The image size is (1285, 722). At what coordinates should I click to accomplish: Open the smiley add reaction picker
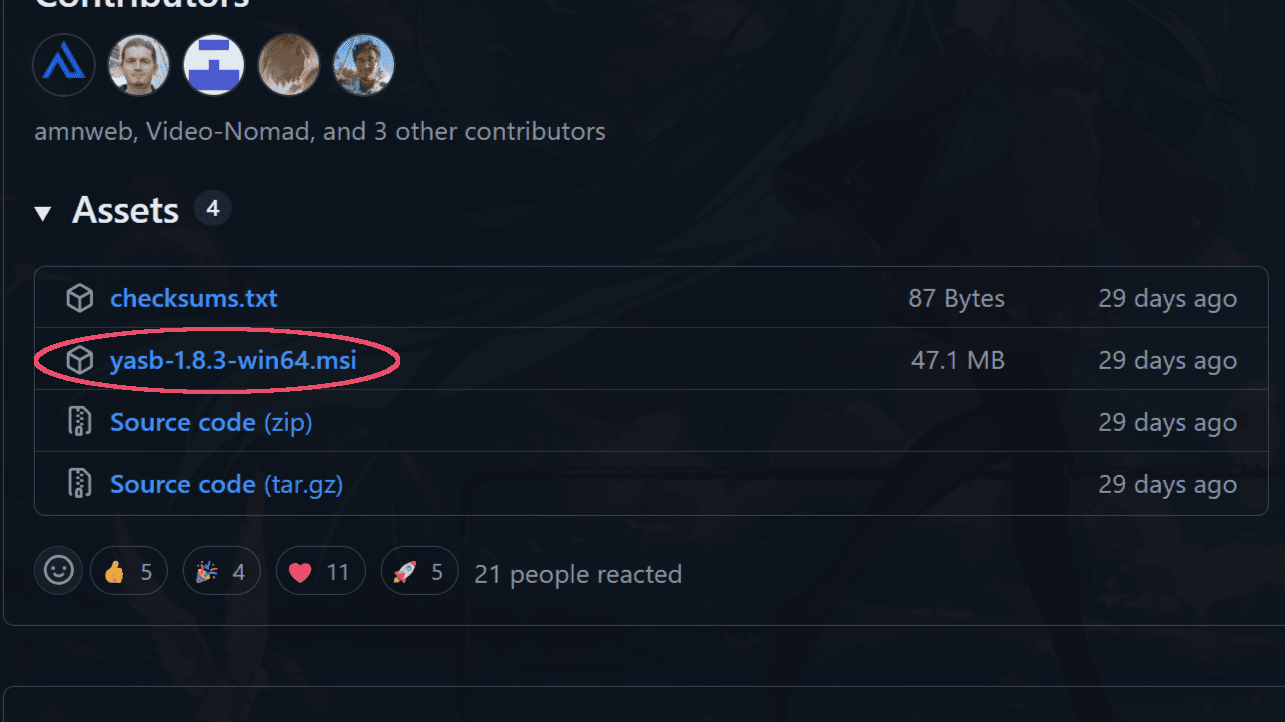[58, 571]
